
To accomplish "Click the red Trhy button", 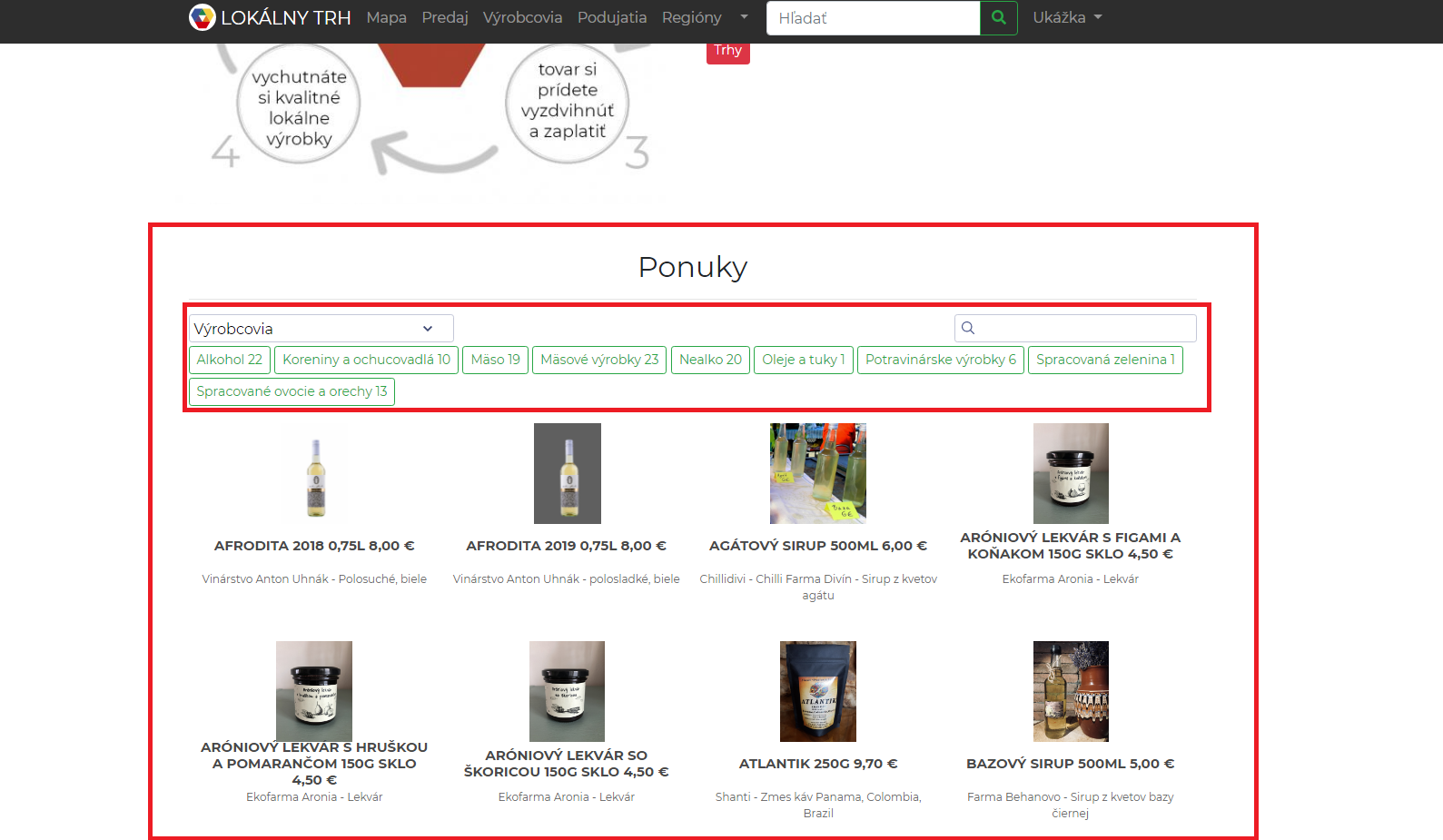I will point(727,51).
